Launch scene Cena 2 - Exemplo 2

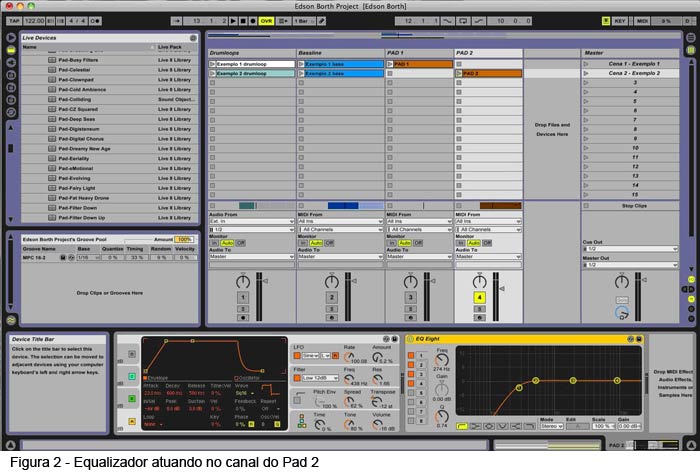586,74
